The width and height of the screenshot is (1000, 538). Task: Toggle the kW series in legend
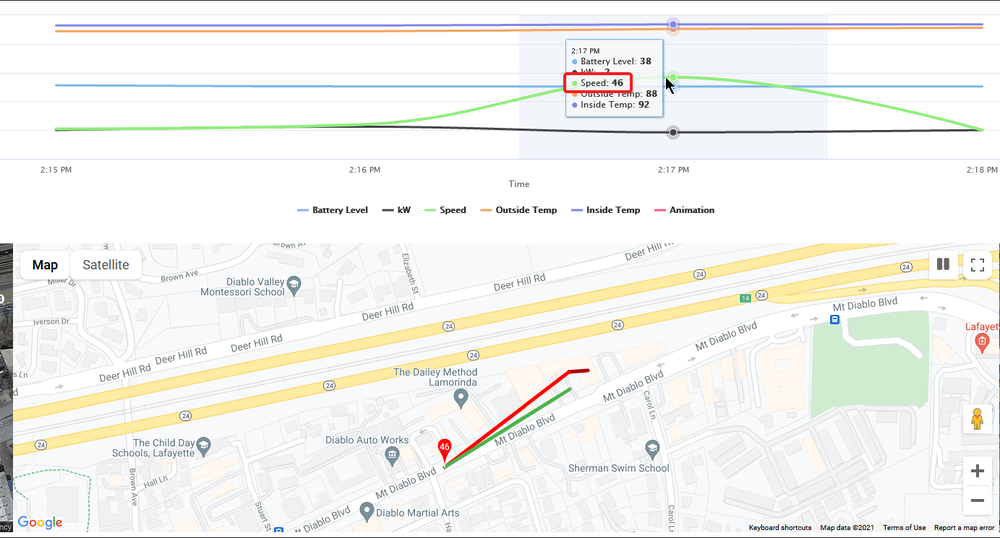396,210
